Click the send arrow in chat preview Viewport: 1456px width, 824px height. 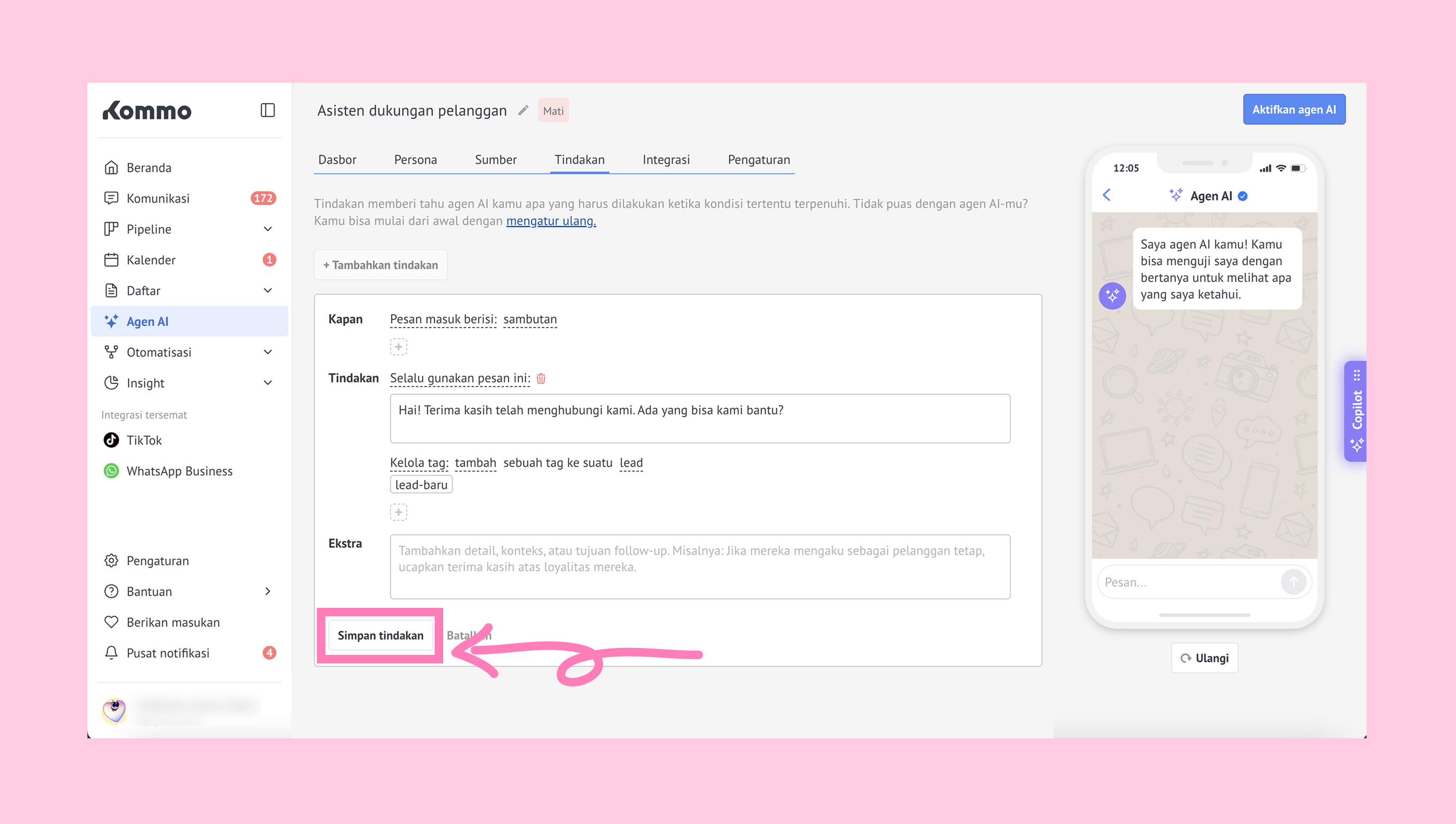1293,582
